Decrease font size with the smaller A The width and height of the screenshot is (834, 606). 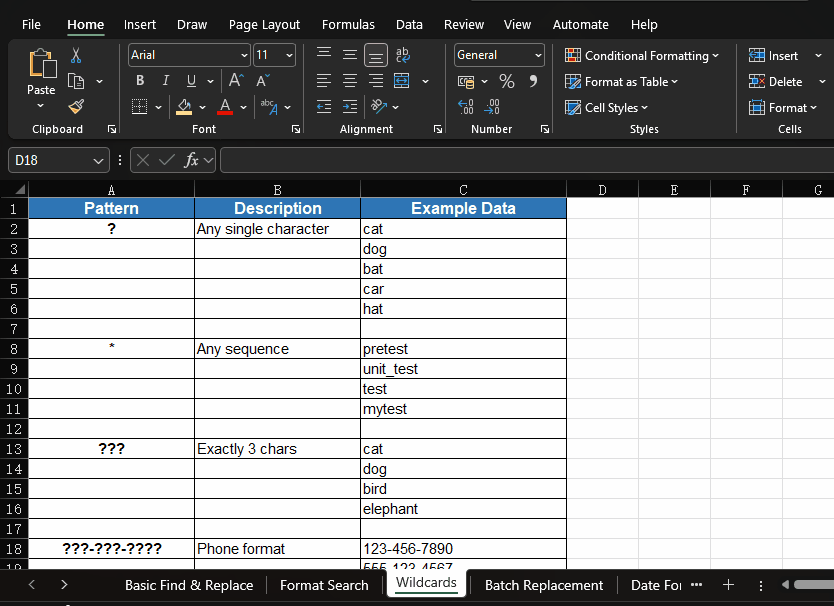tap(263, 80)
